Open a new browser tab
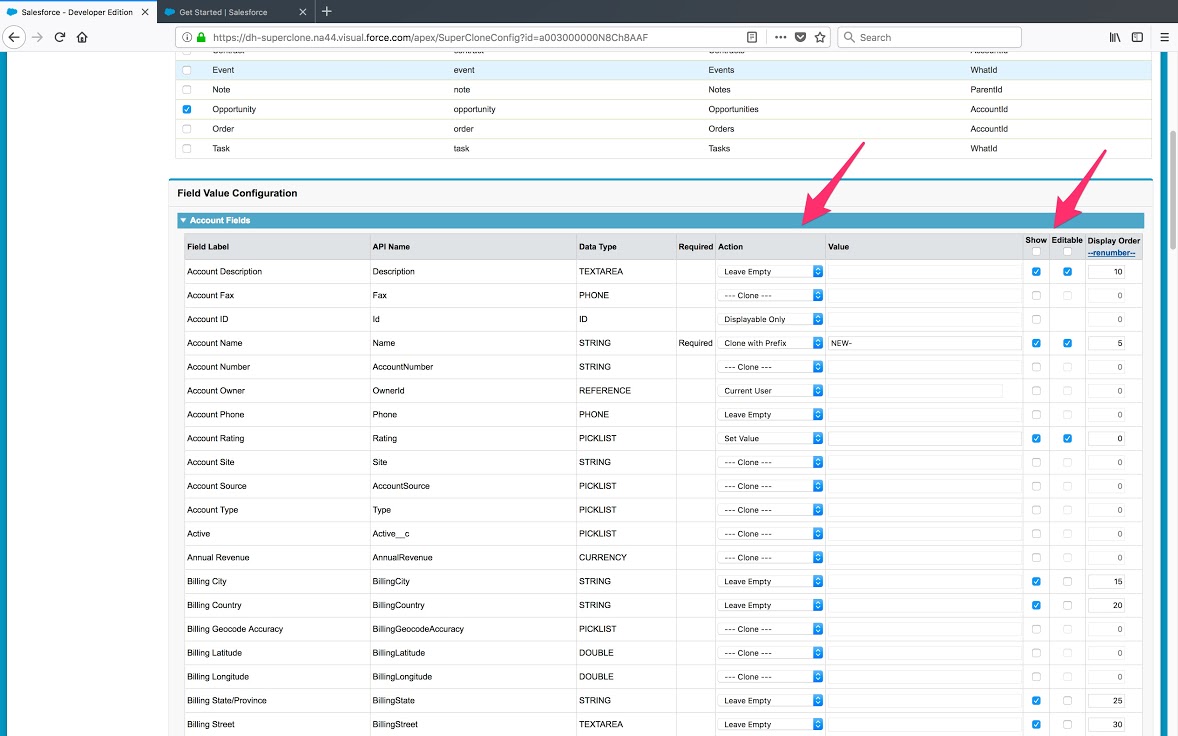Viewport: 1178px width, 736px height. pyautogui.click(x=326, y=12)
